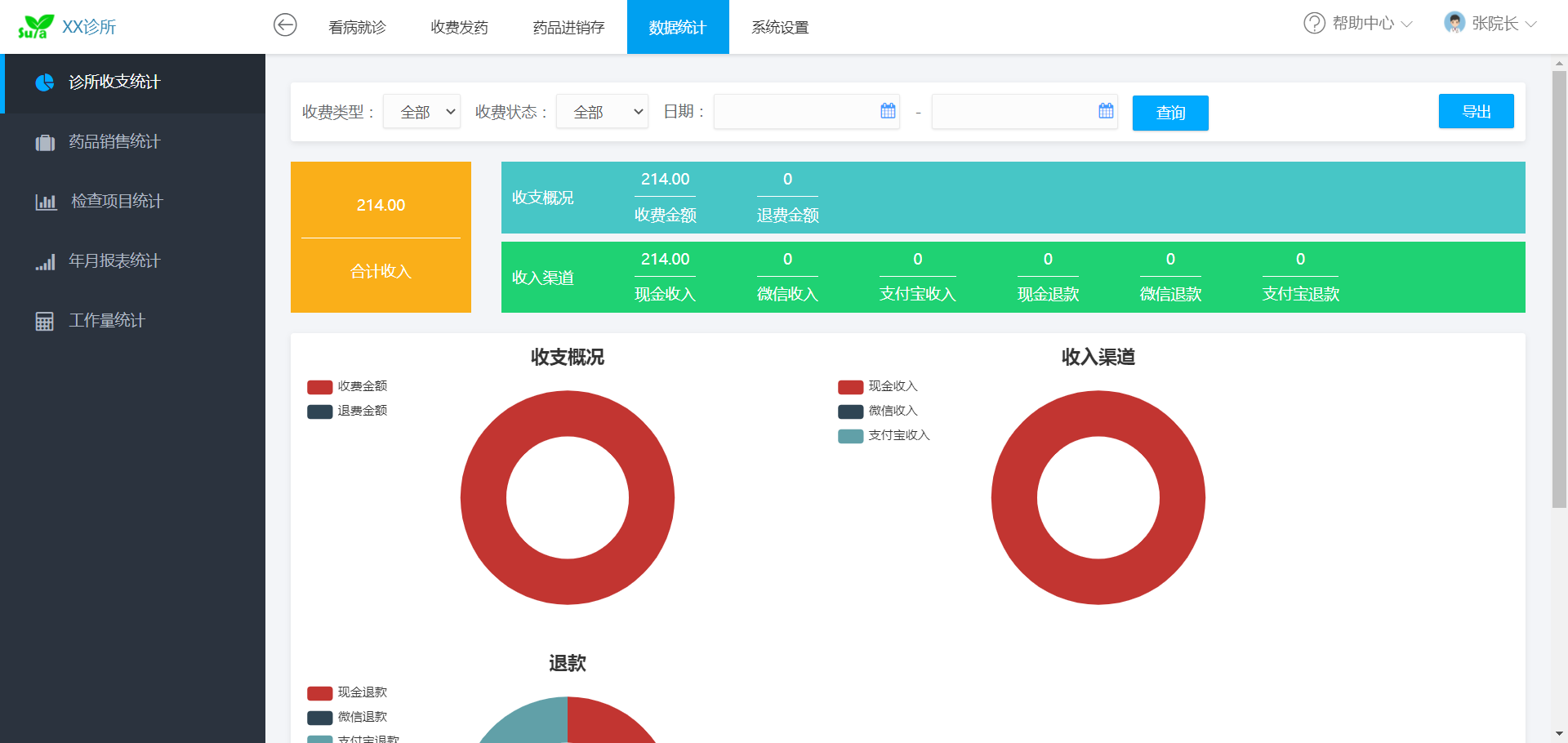The height and width of the screenshot is (743, 1568).
Task: Click the 查询 button
Action: [1170, 113]
